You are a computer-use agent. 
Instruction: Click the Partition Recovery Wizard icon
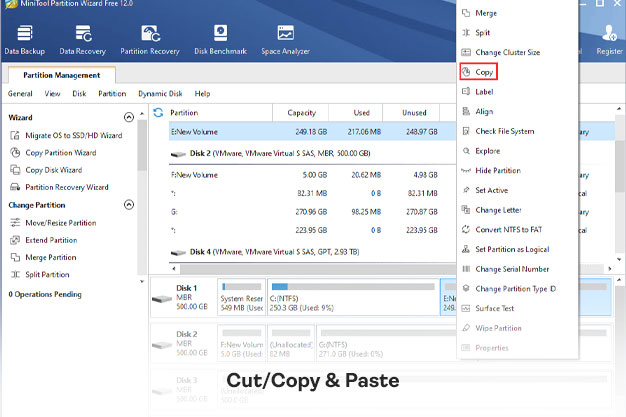click(x=15, y=187)
